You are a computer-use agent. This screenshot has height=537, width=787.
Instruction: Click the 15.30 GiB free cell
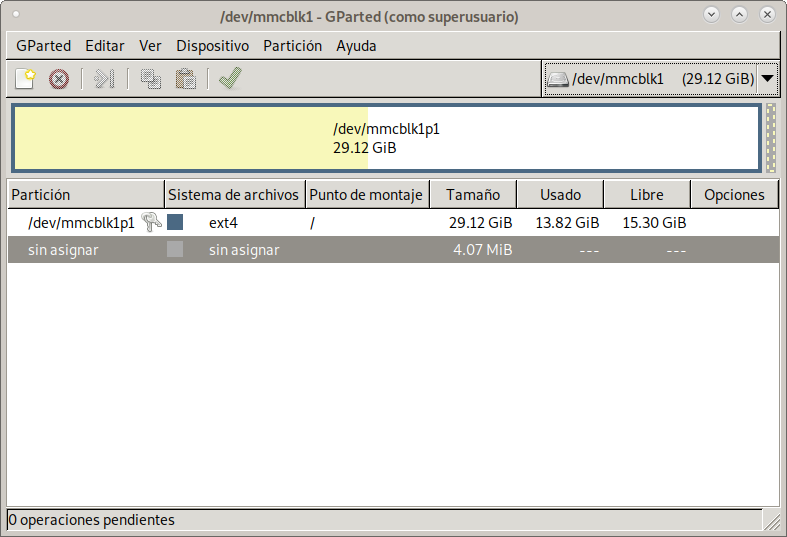pos(654,222)
